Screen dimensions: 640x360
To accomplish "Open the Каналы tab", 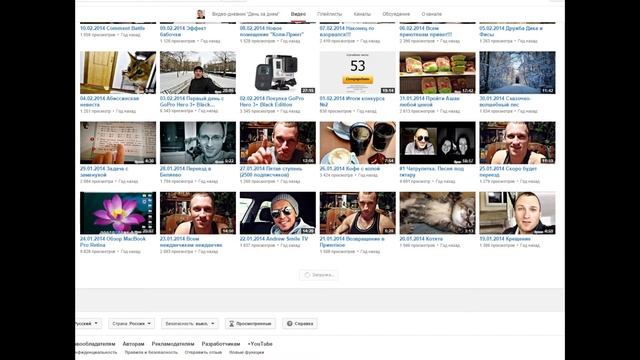I will 362,14.
